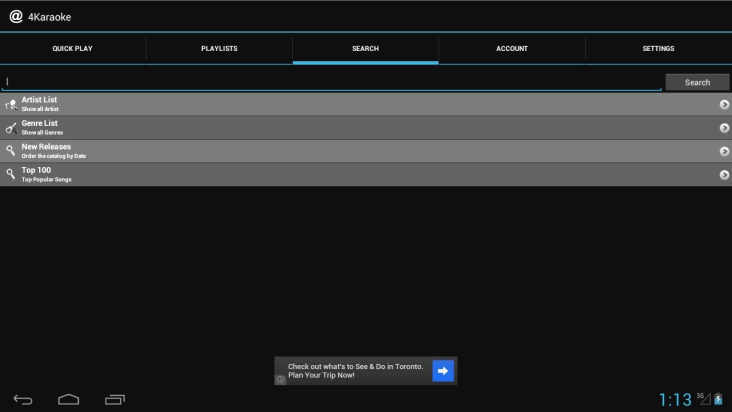Open New Releases via its arrow
The height and width of the screenshot is (412, 732).
724,151
